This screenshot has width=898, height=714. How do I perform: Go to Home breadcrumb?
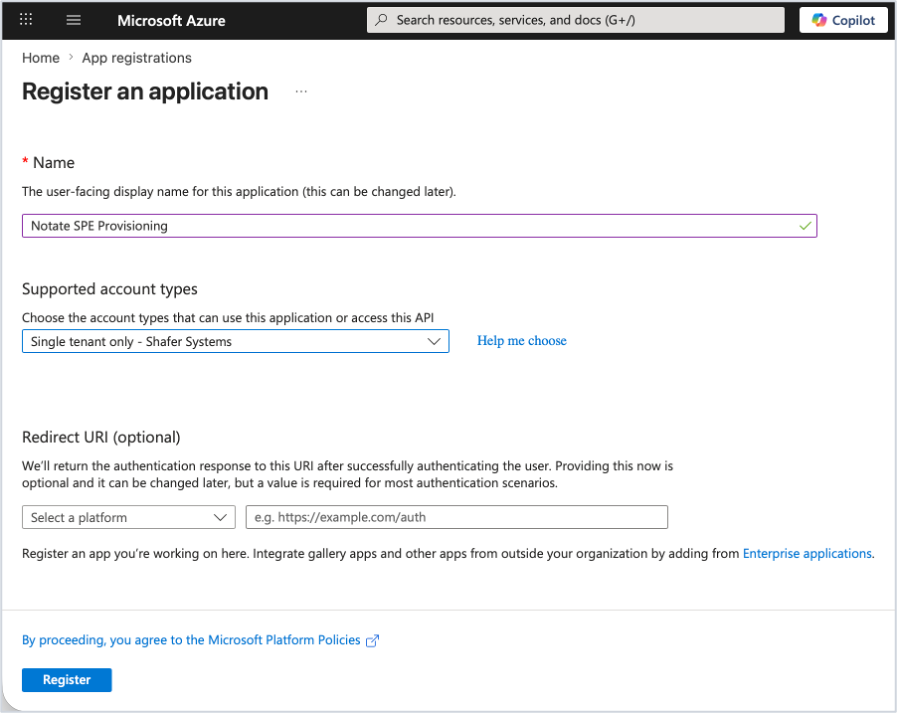[41, 58]
